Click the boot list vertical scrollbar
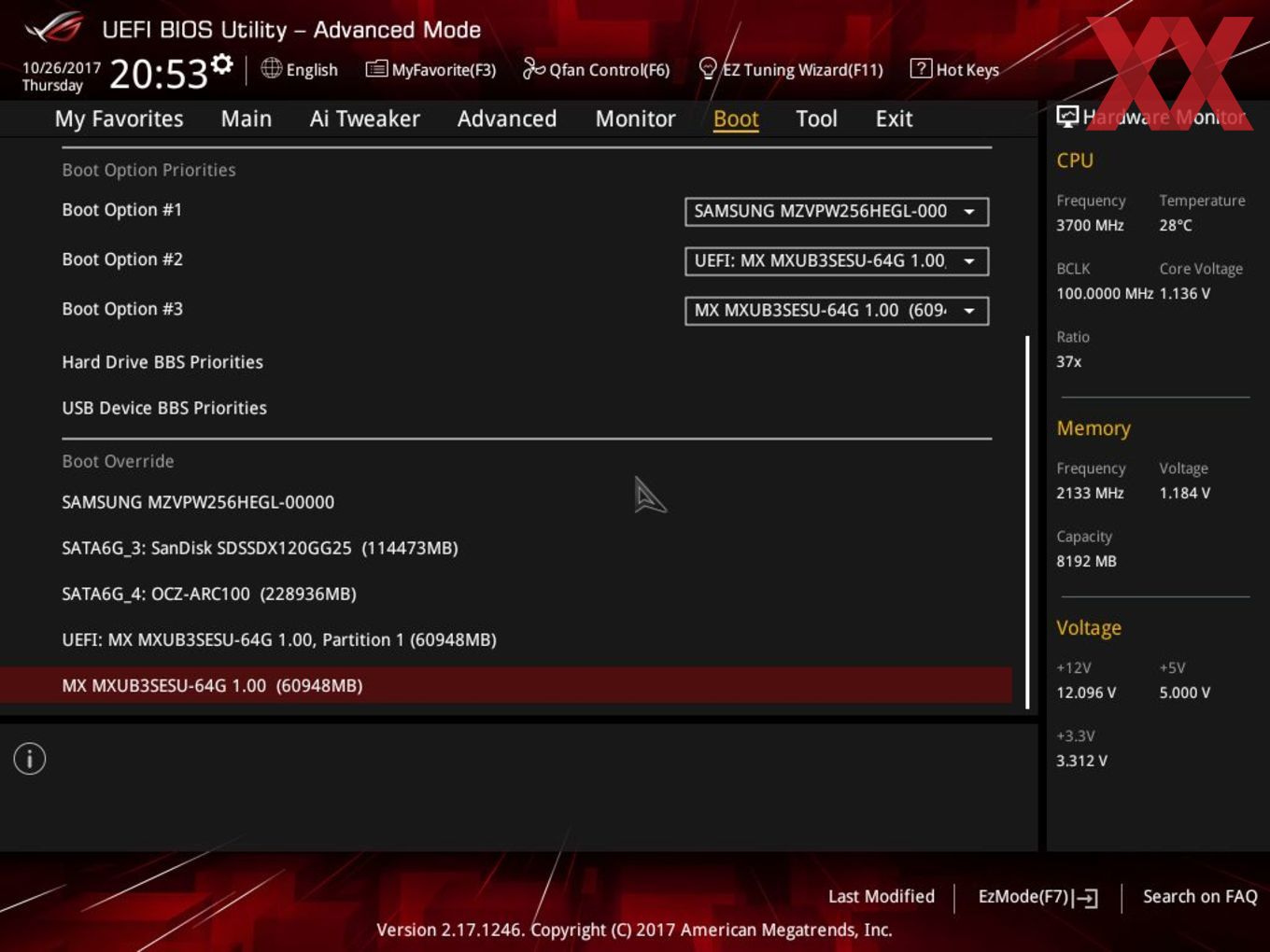 (1027, 523)
